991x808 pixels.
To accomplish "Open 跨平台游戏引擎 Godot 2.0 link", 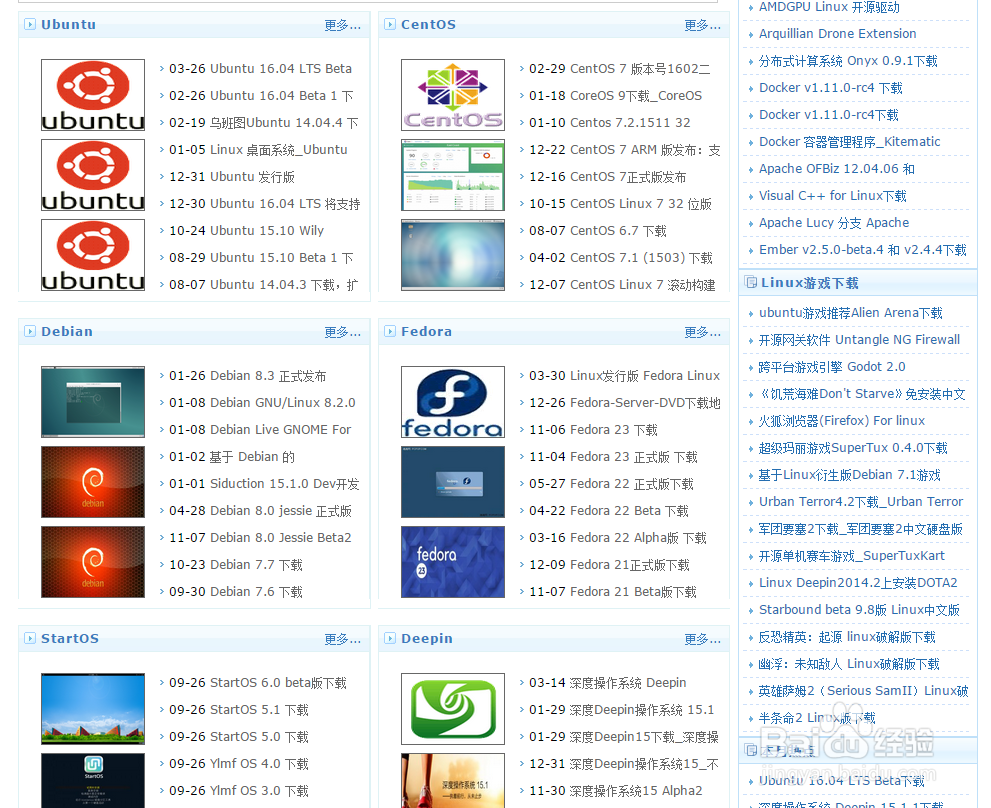I will click(x=832, y=367).
